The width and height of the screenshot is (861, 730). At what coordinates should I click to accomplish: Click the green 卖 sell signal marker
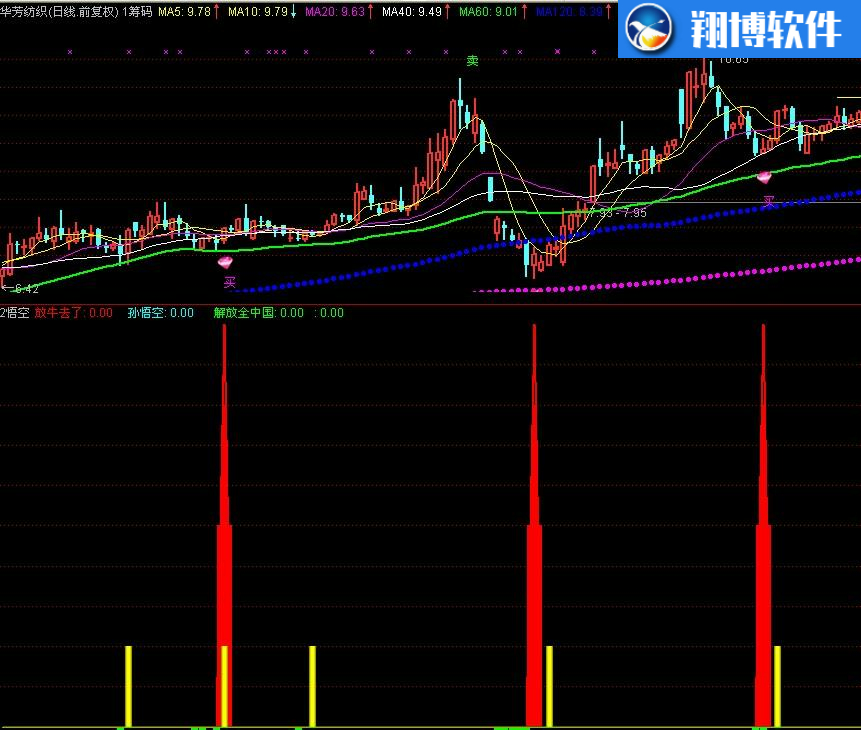click(x=472, y=60)
